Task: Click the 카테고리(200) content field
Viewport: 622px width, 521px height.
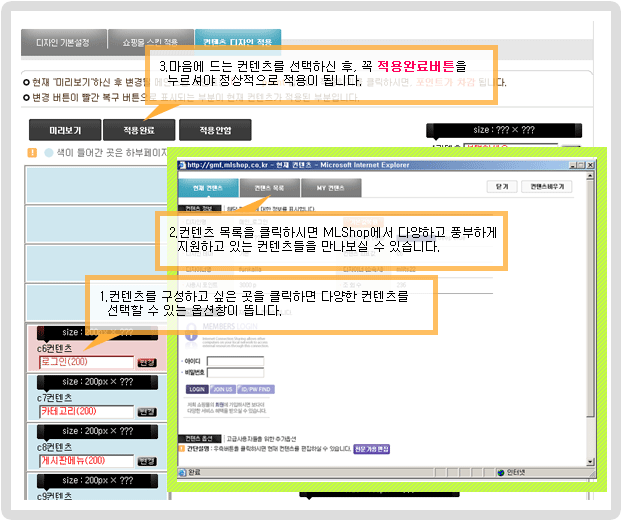Action: [85, 411]
